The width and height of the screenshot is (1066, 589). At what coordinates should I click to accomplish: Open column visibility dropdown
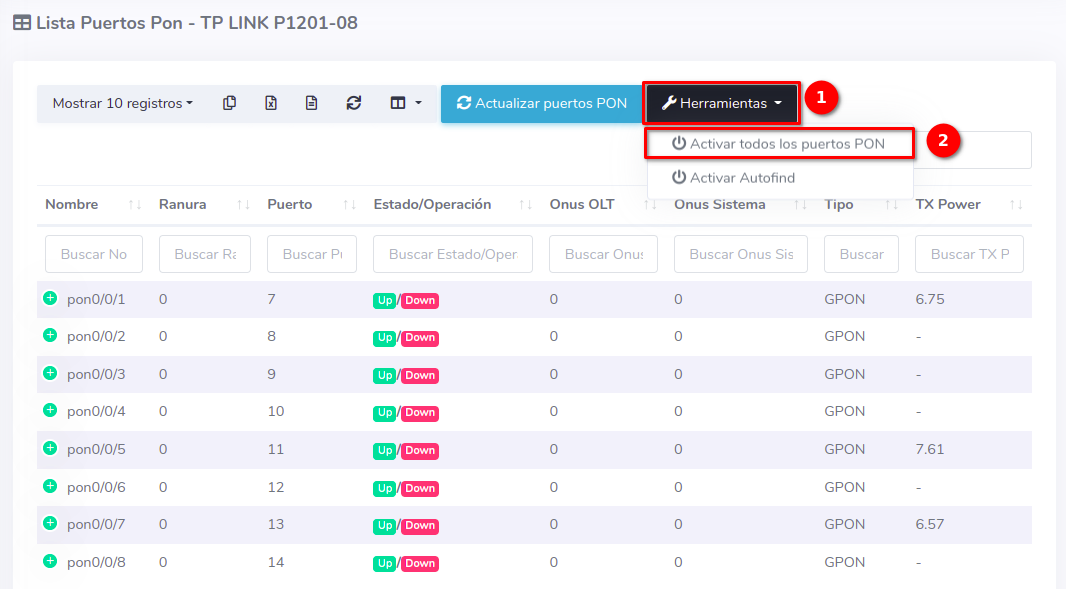point(405,103)
